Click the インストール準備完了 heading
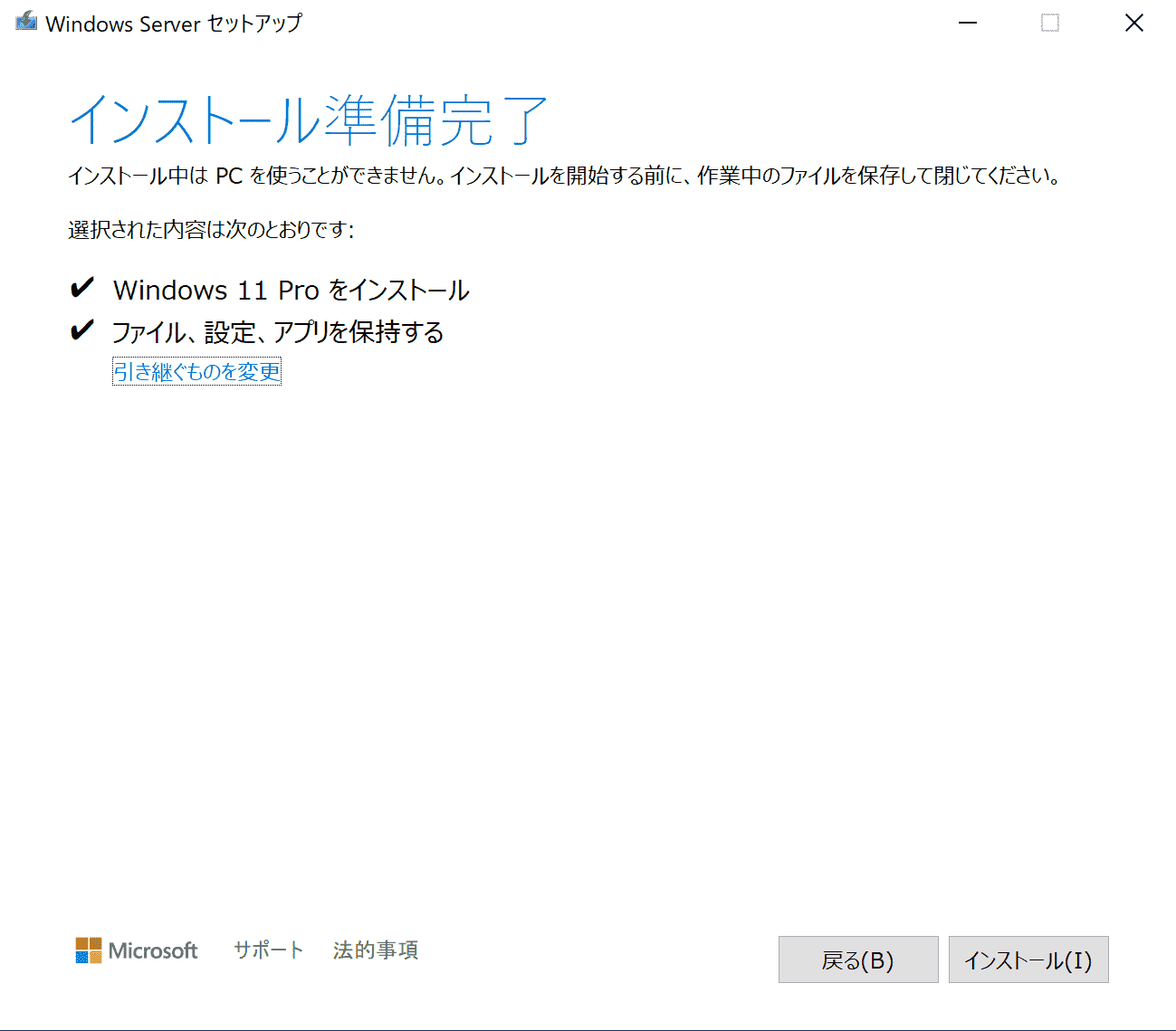This screenshot has width=1176, height=1031. pos(309,120)
